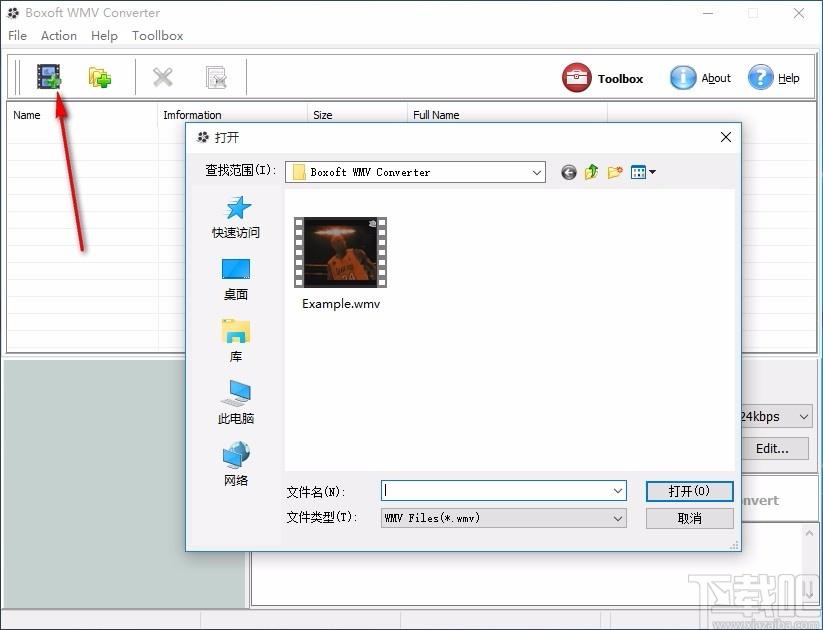
Task: Click the Imformation column header
Action: pos(232,115)
